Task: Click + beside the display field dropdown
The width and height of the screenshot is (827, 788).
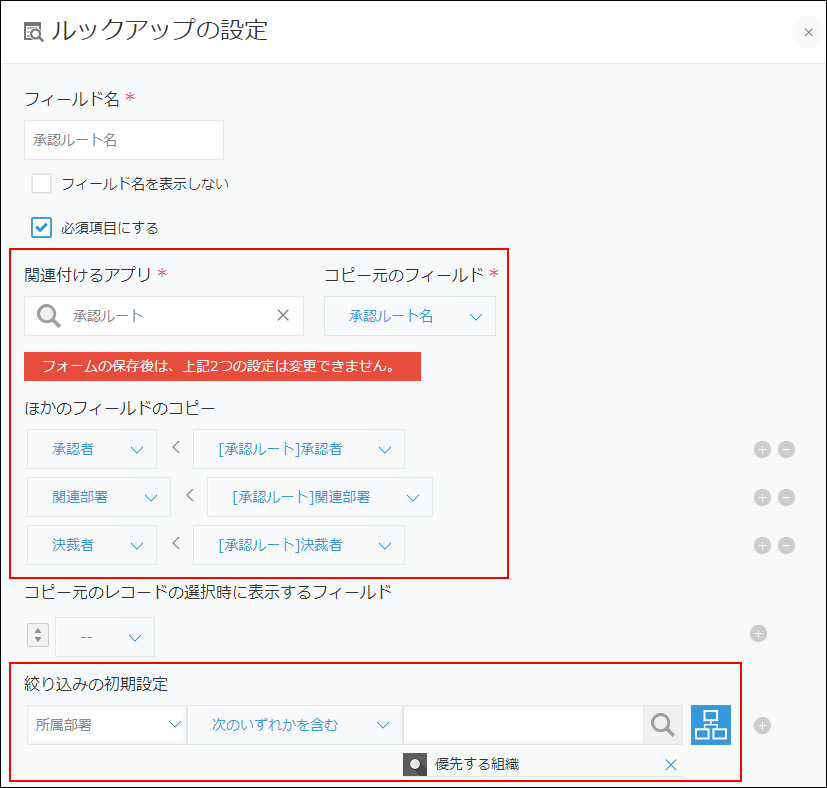Action: [x=759, y=632]
